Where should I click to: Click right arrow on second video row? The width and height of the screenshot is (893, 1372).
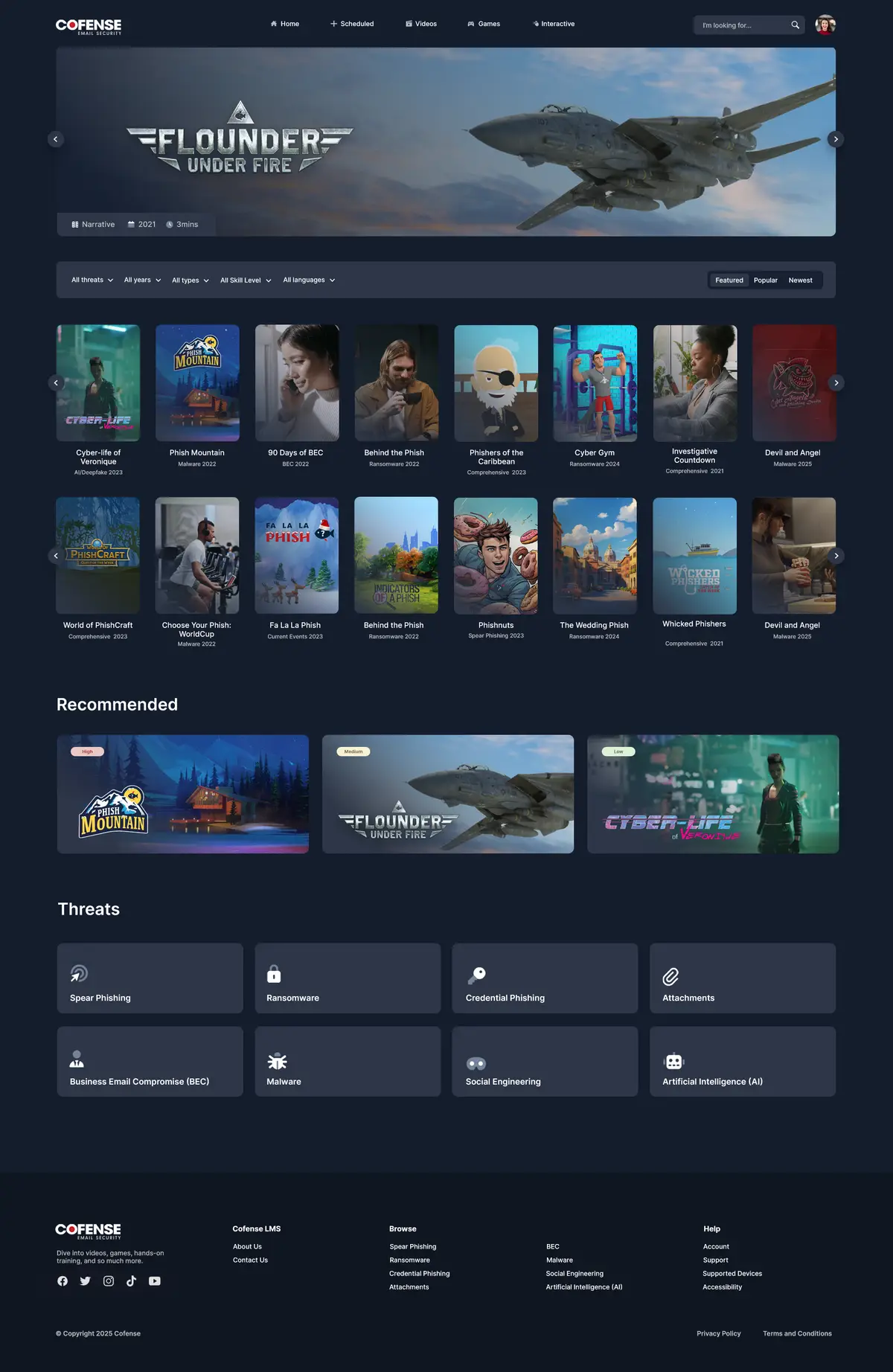pyautogui.click(x=836, y=556)
